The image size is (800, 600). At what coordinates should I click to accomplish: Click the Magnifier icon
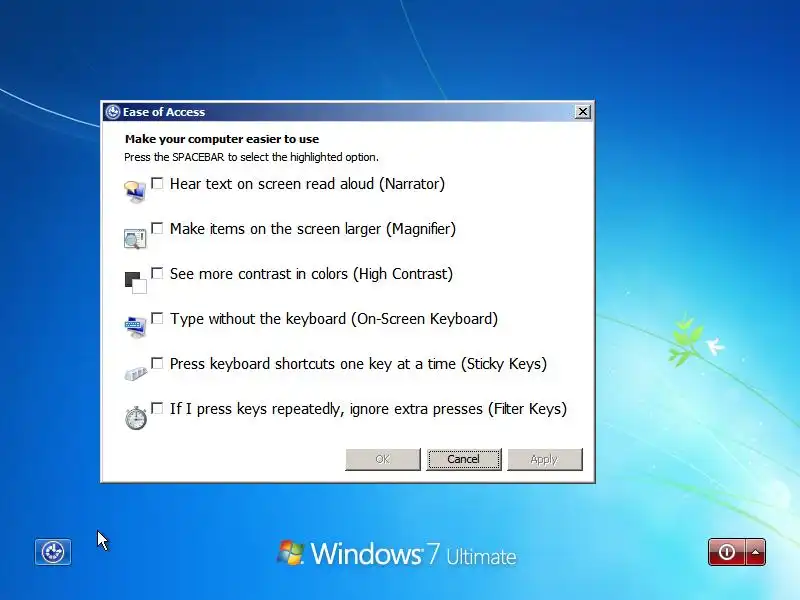tap(135, 238)
